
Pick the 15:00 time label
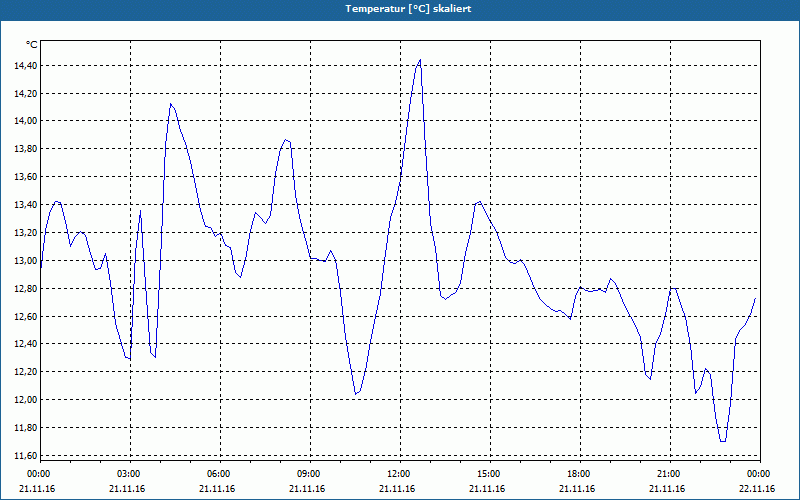click(489, 474)
